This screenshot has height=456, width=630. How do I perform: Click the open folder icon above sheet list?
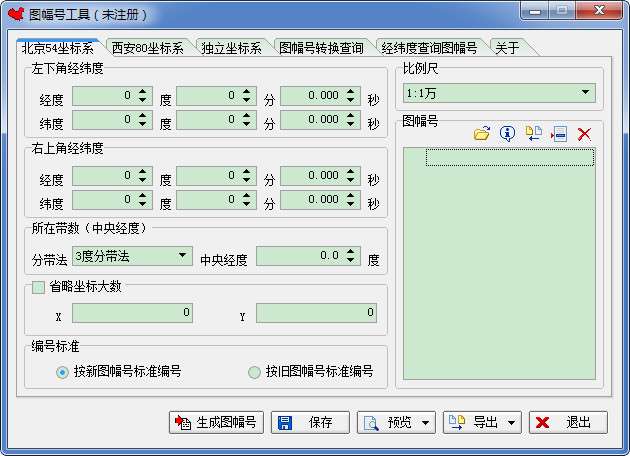[482, 133]
